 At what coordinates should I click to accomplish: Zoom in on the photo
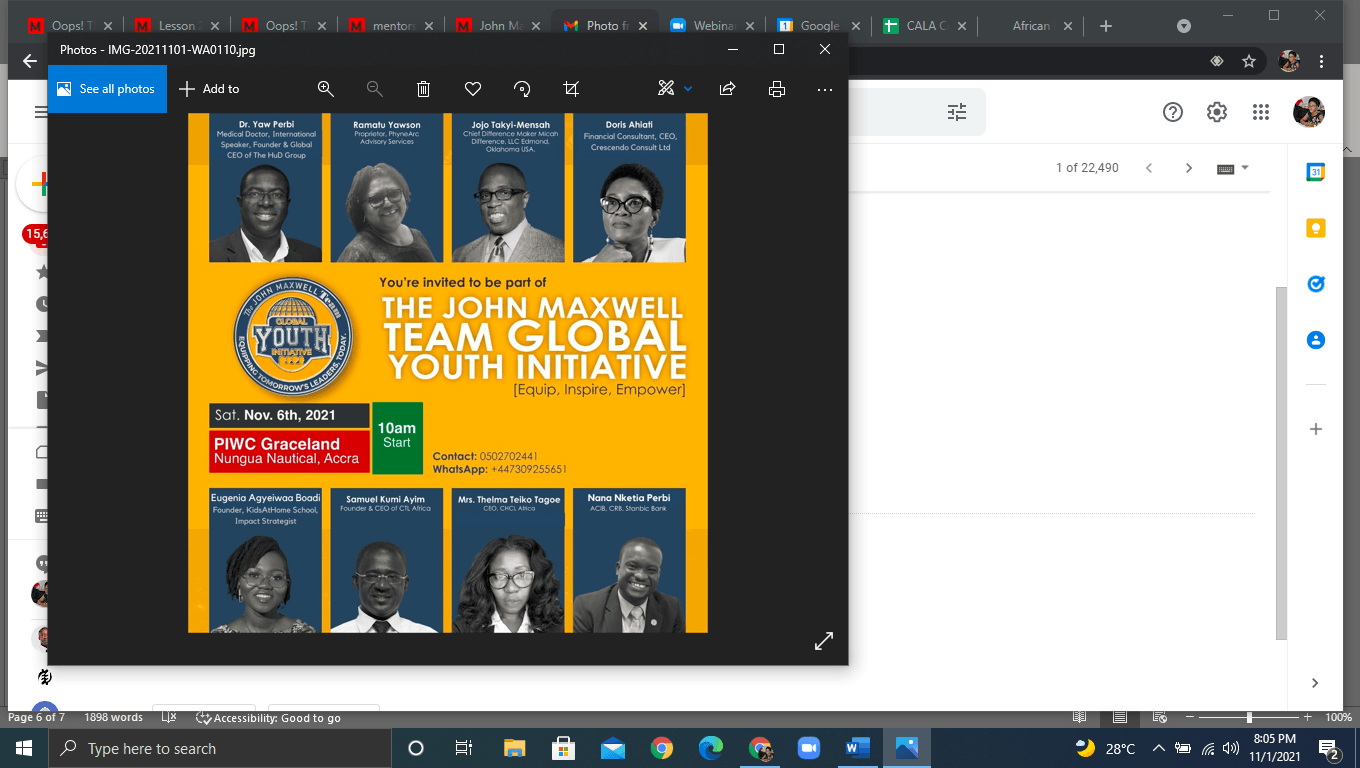point(325,89)
